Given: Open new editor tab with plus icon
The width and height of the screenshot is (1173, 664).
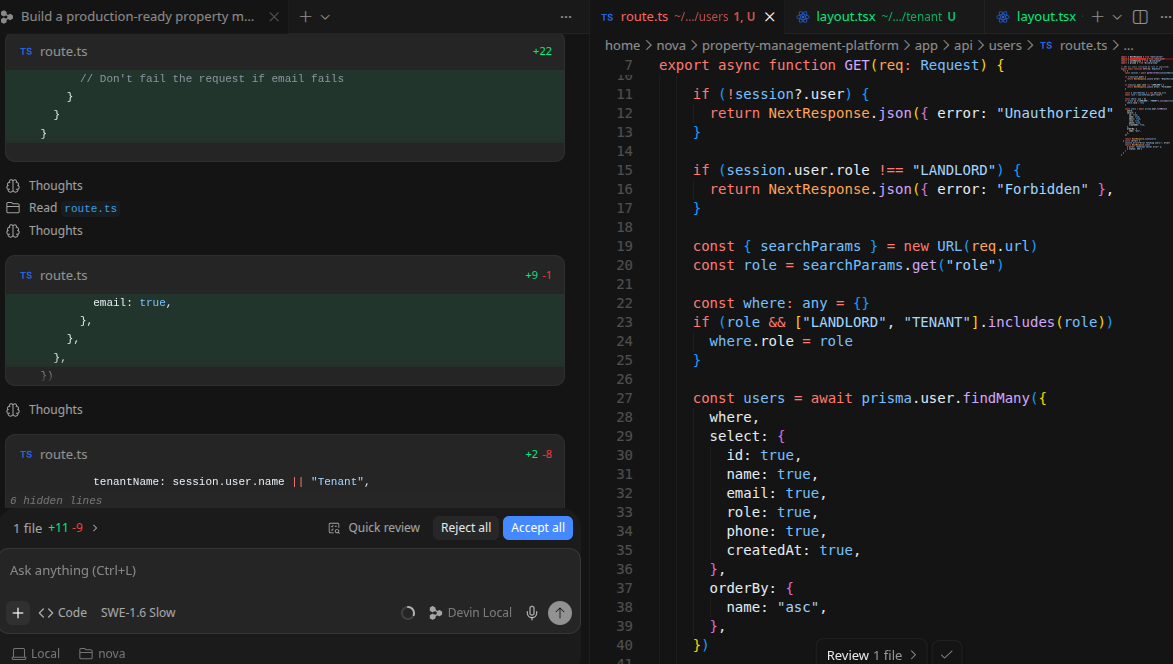Looking at the screenshot, I should pyautogui.click(x=1097, y=16).
